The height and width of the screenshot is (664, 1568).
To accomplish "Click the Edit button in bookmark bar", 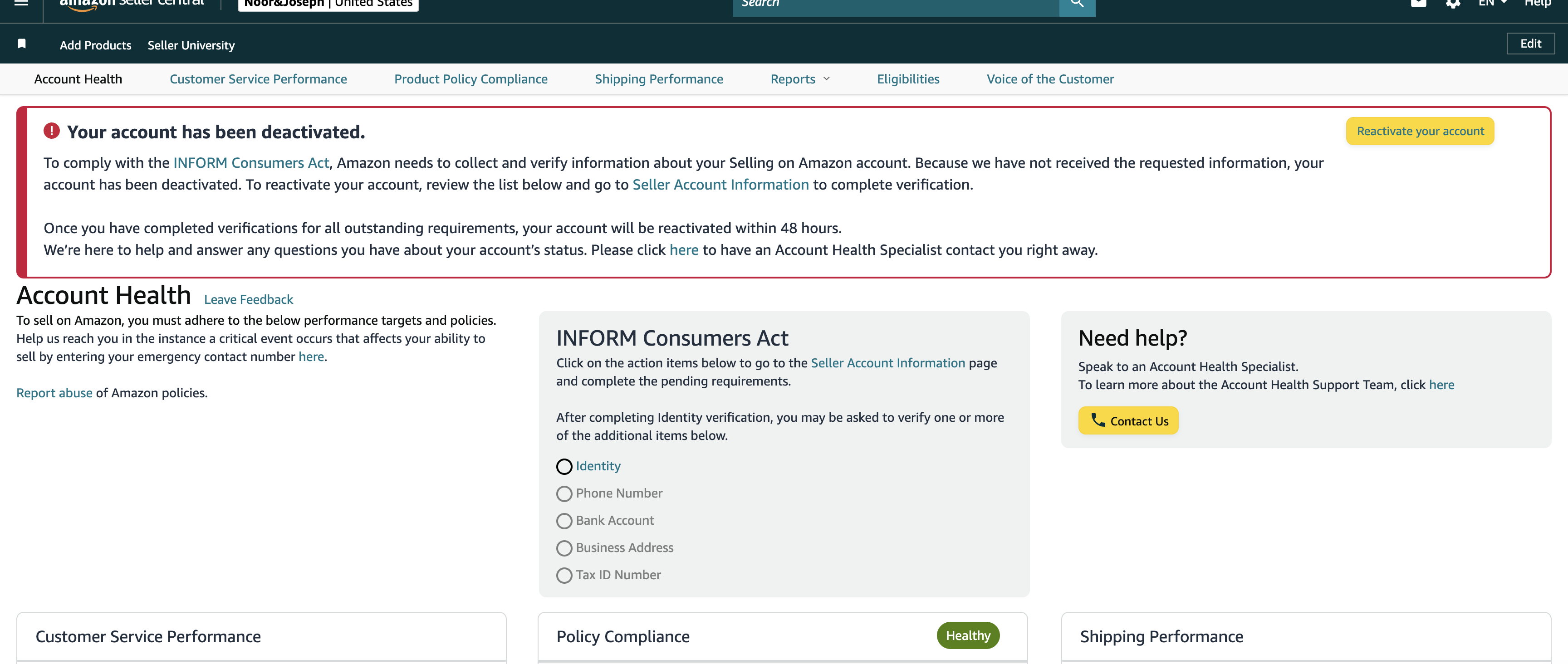I will tap(1530, 44).
